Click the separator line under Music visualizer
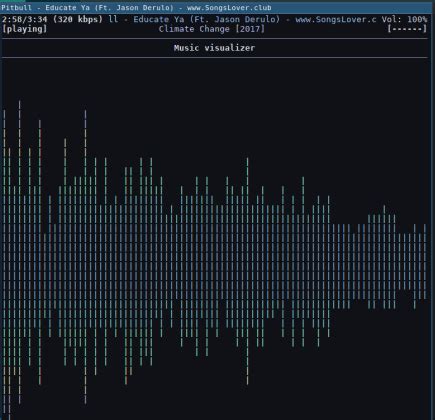 point(214,58)
